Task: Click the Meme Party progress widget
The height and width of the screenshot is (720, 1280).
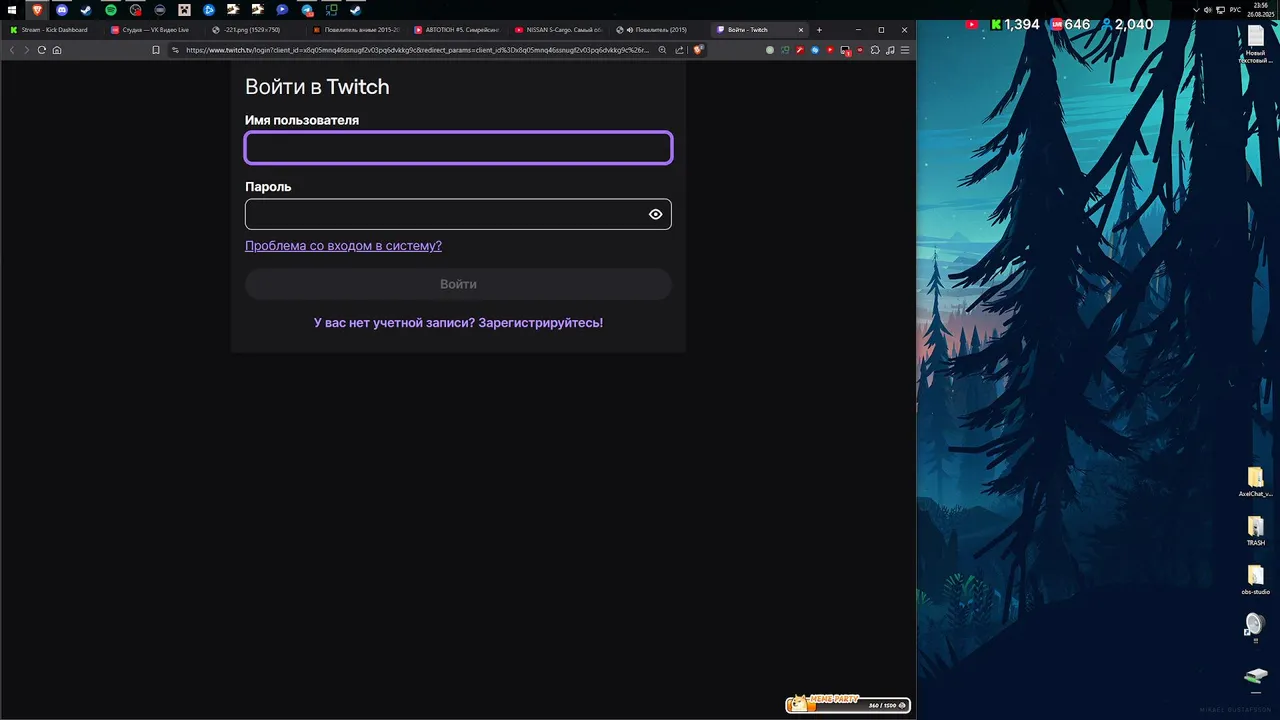Action: [848, 704]
